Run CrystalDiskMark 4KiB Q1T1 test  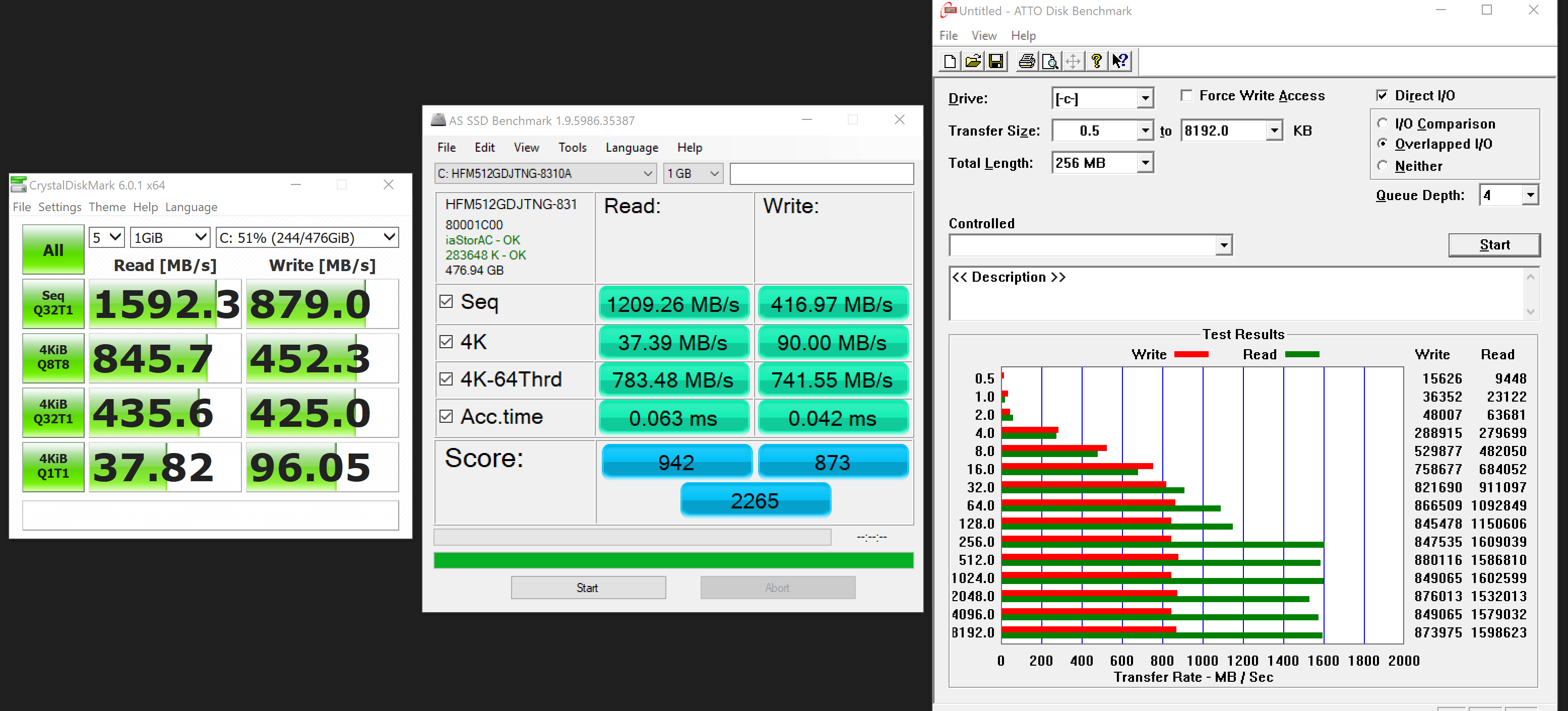(x=53, y=466)
